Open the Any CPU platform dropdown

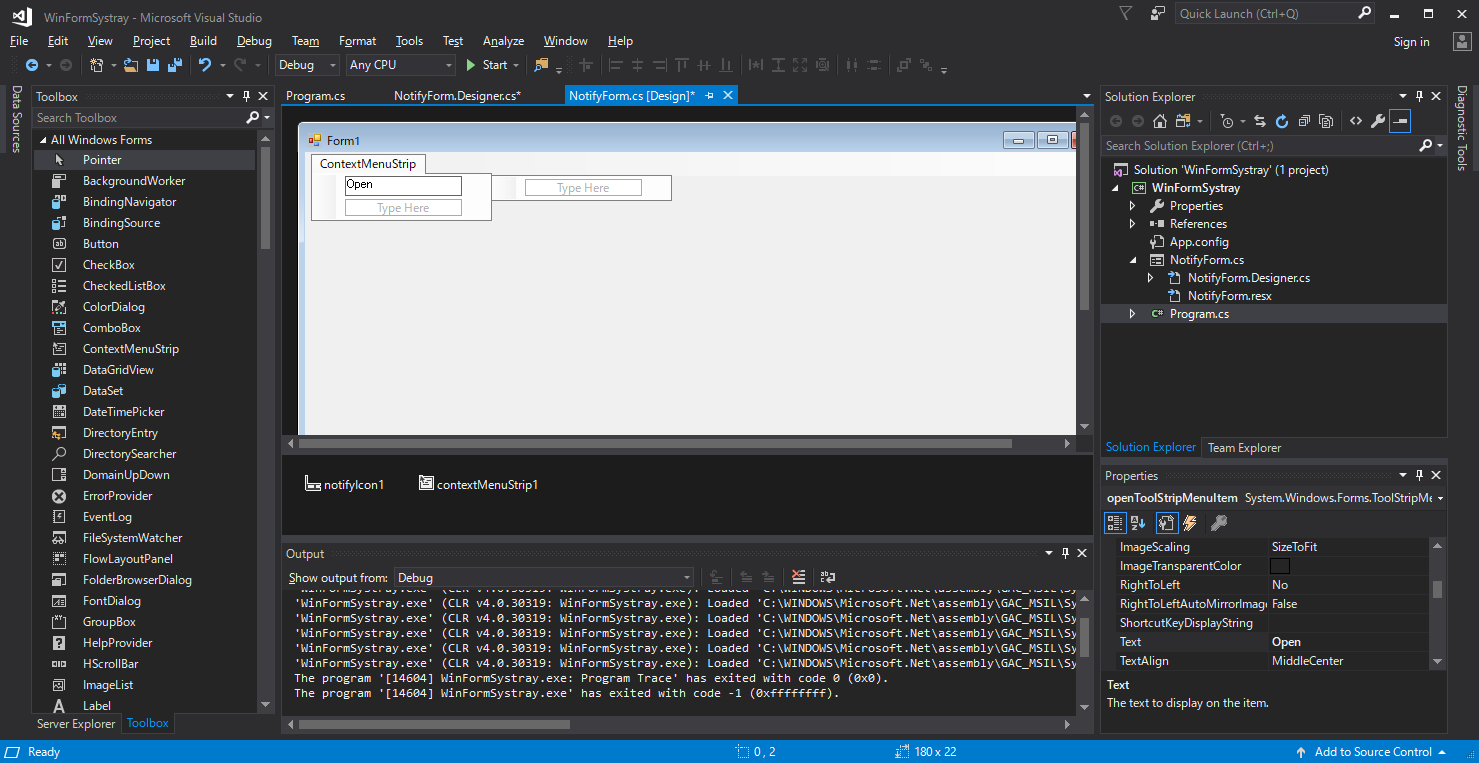[x=400, y=65]
